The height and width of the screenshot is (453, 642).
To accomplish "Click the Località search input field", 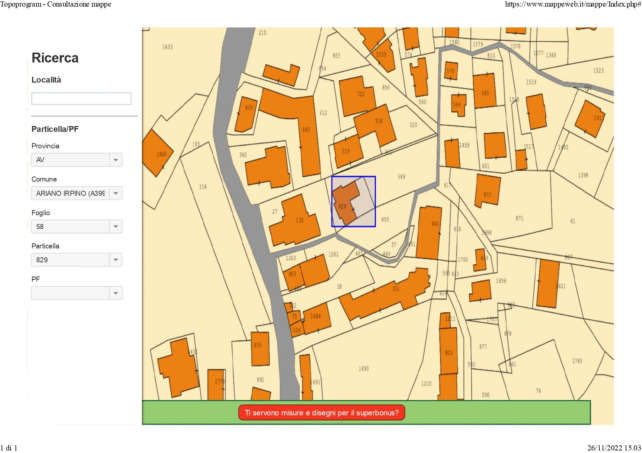I will pyautogui.click(x=81, y=99).
